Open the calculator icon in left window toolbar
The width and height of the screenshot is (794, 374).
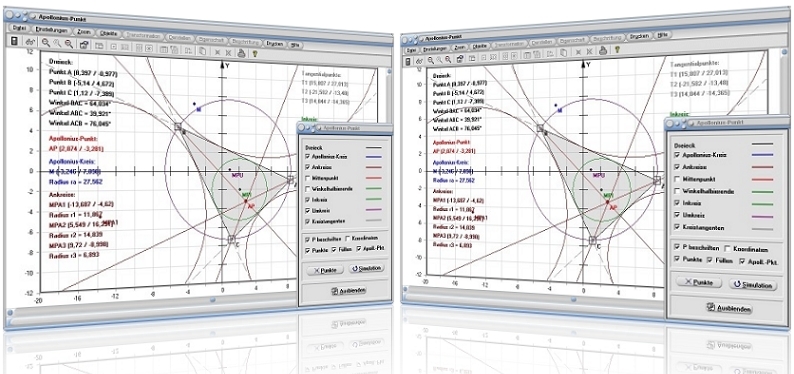pos(14,41)
